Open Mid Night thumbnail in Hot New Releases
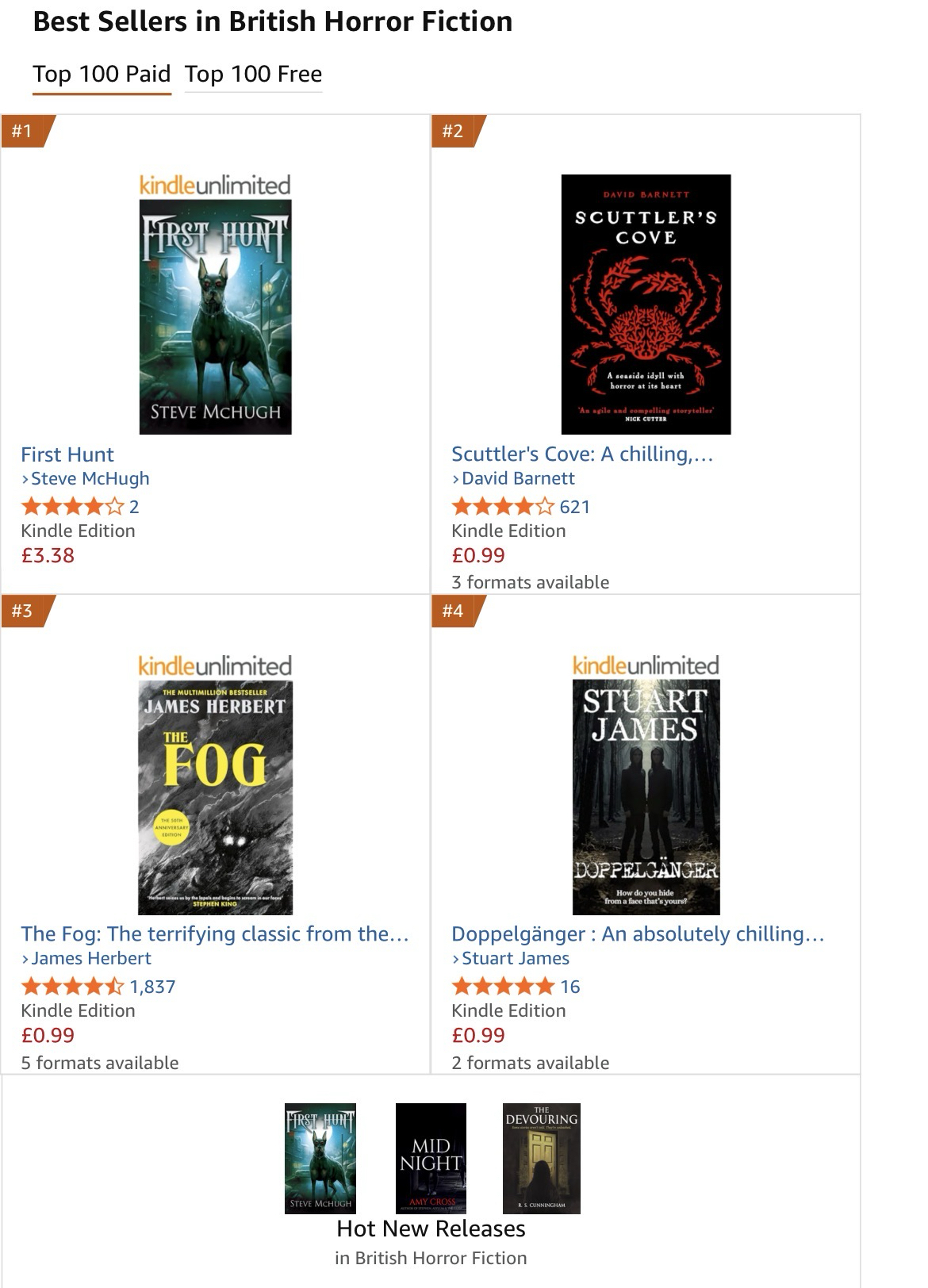The height and width of the screenshot is (1288, 928). 431,1158
